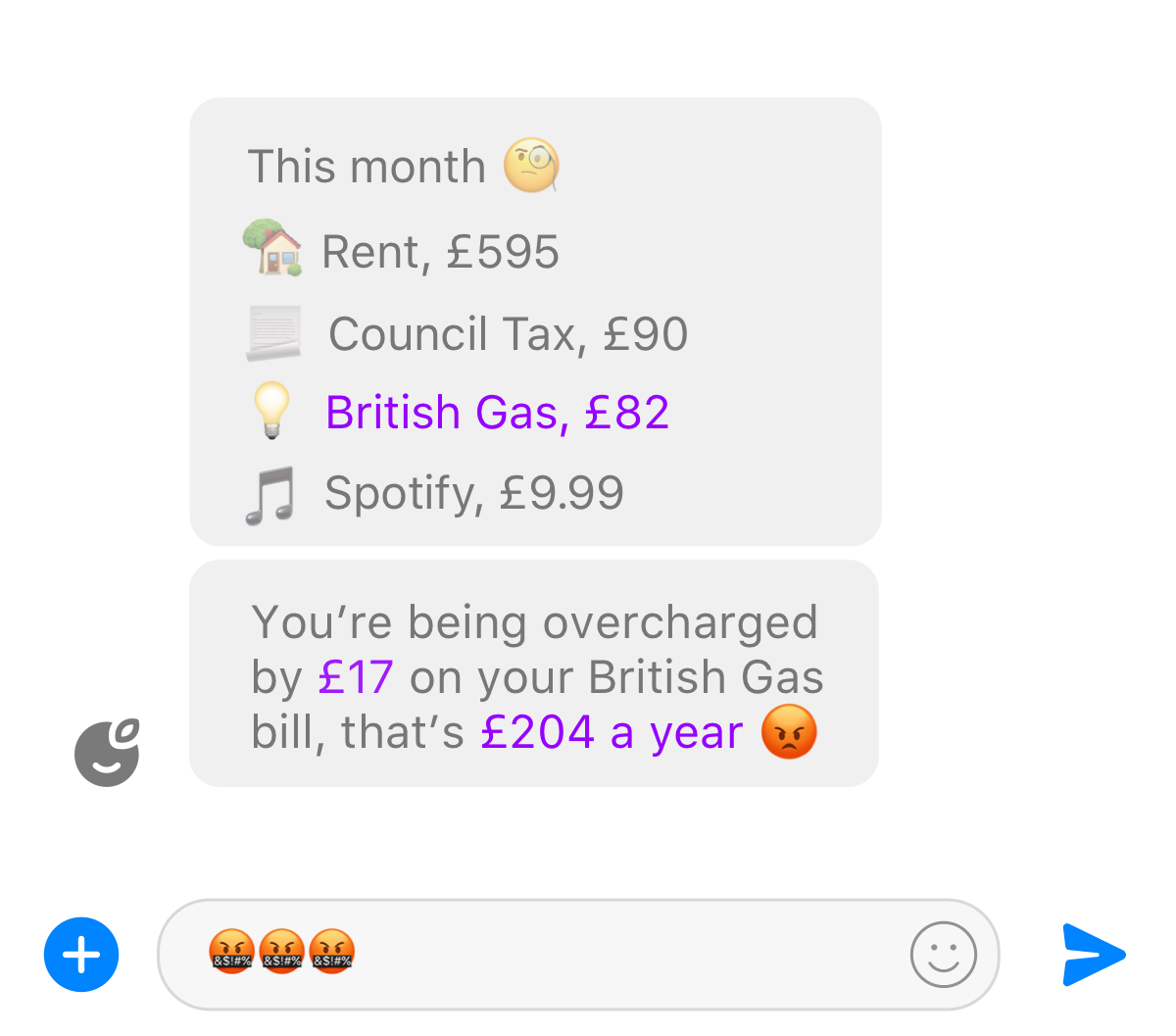1176x1036 pixels.
Task: Click the last swearing emoji in the input
Action: [x=331, y=951]
